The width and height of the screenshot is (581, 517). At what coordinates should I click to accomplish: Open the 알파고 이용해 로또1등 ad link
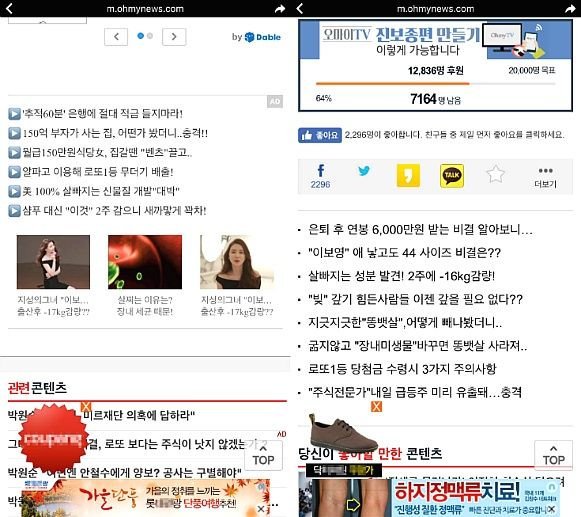[98, 171]
